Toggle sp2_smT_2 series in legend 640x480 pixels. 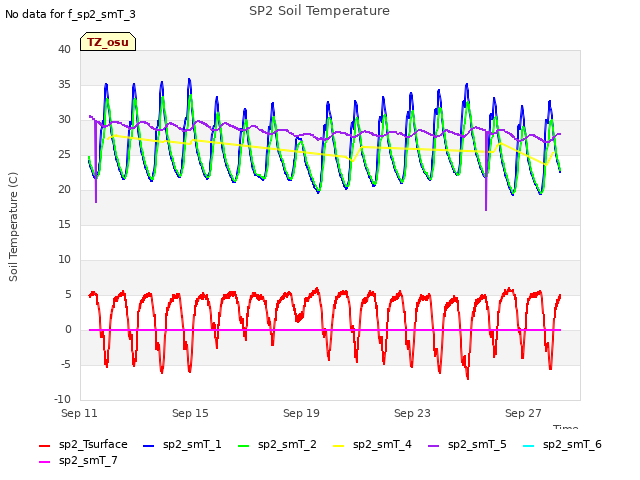pos(277,444)
